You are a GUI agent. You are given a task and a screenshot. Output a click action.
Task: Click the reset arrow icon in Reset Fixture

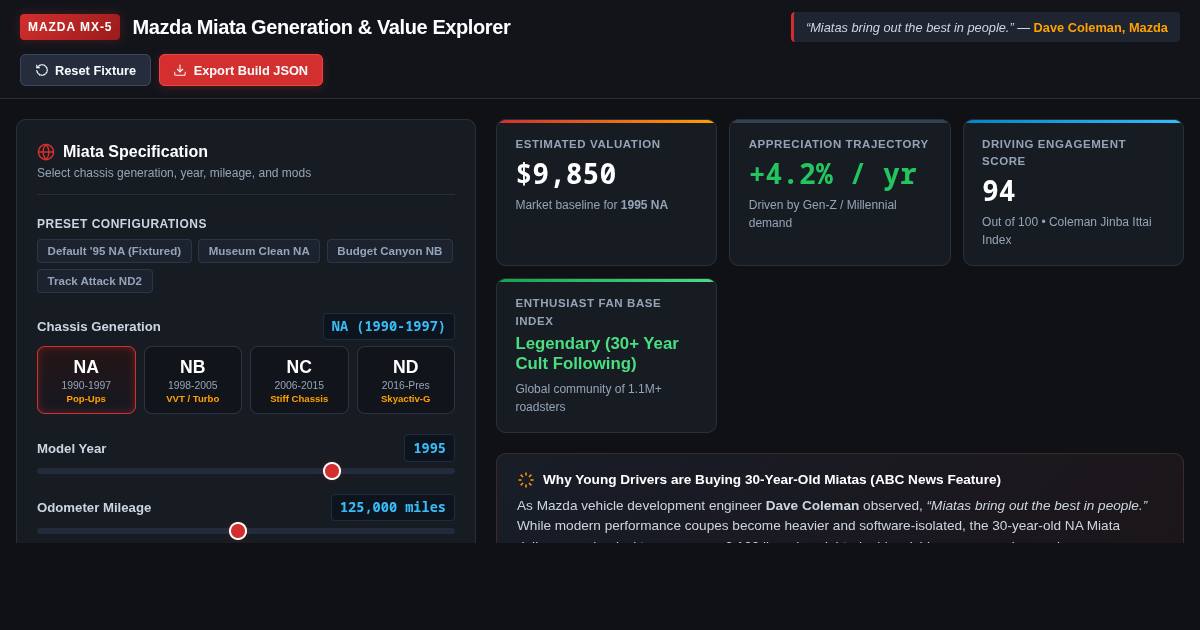42,70
